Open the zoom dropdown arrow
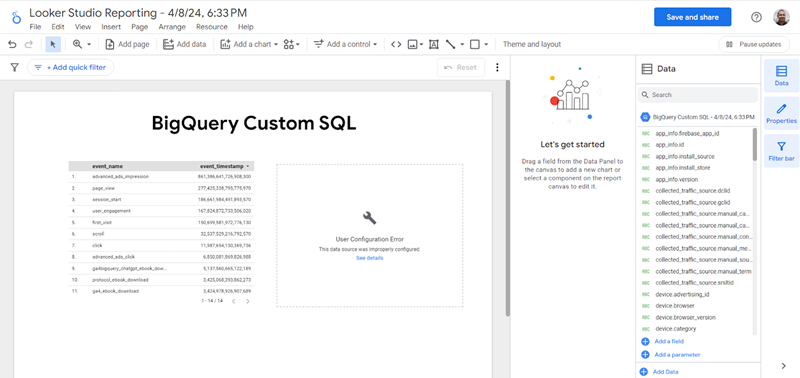Viewport: 800px width, 378px height. [x=89, y=44]
